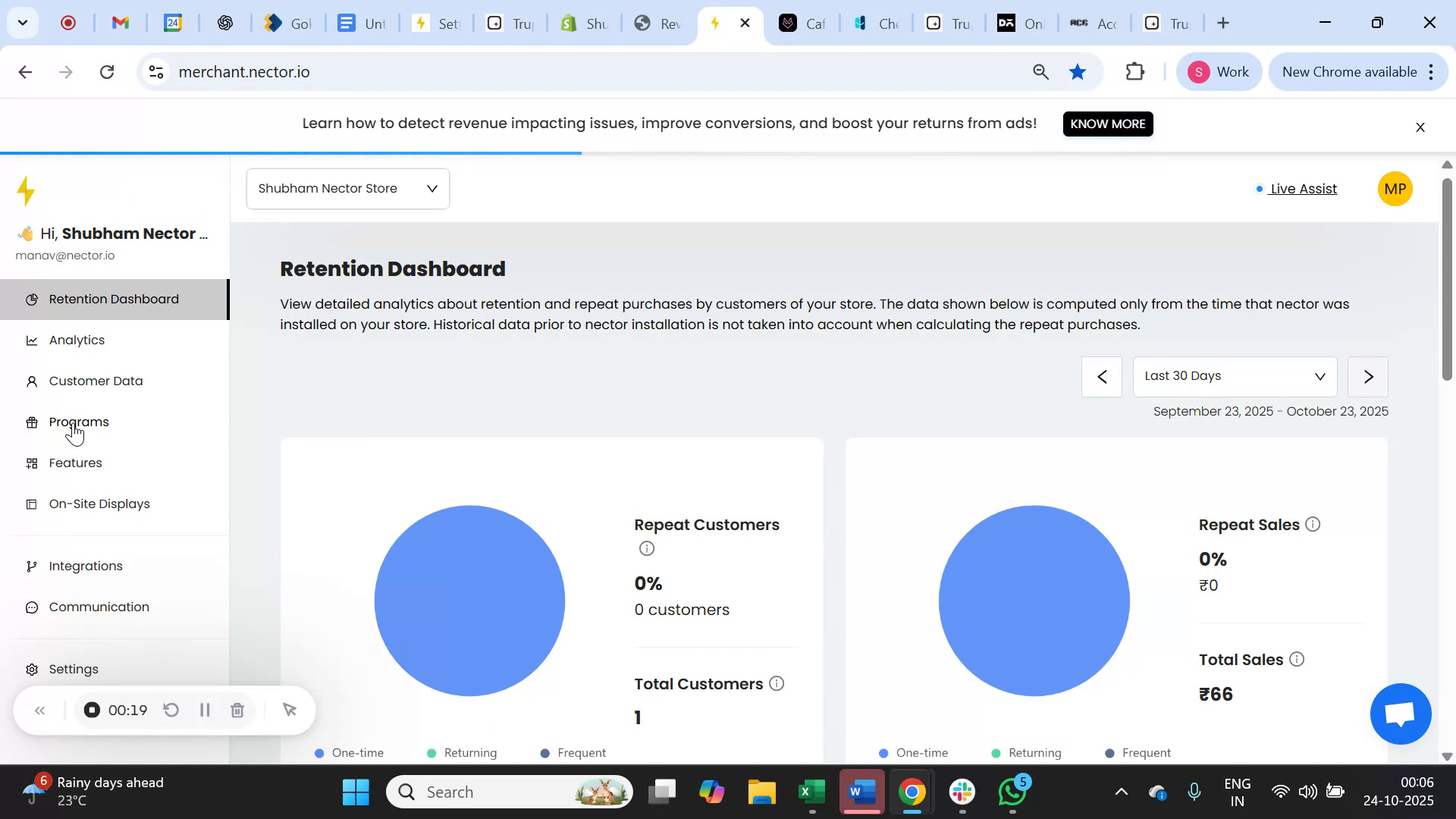Open the Last 30 Days date dropdown
The height and width of the screenshot is (819, 1456).
tap(1235, 376)
